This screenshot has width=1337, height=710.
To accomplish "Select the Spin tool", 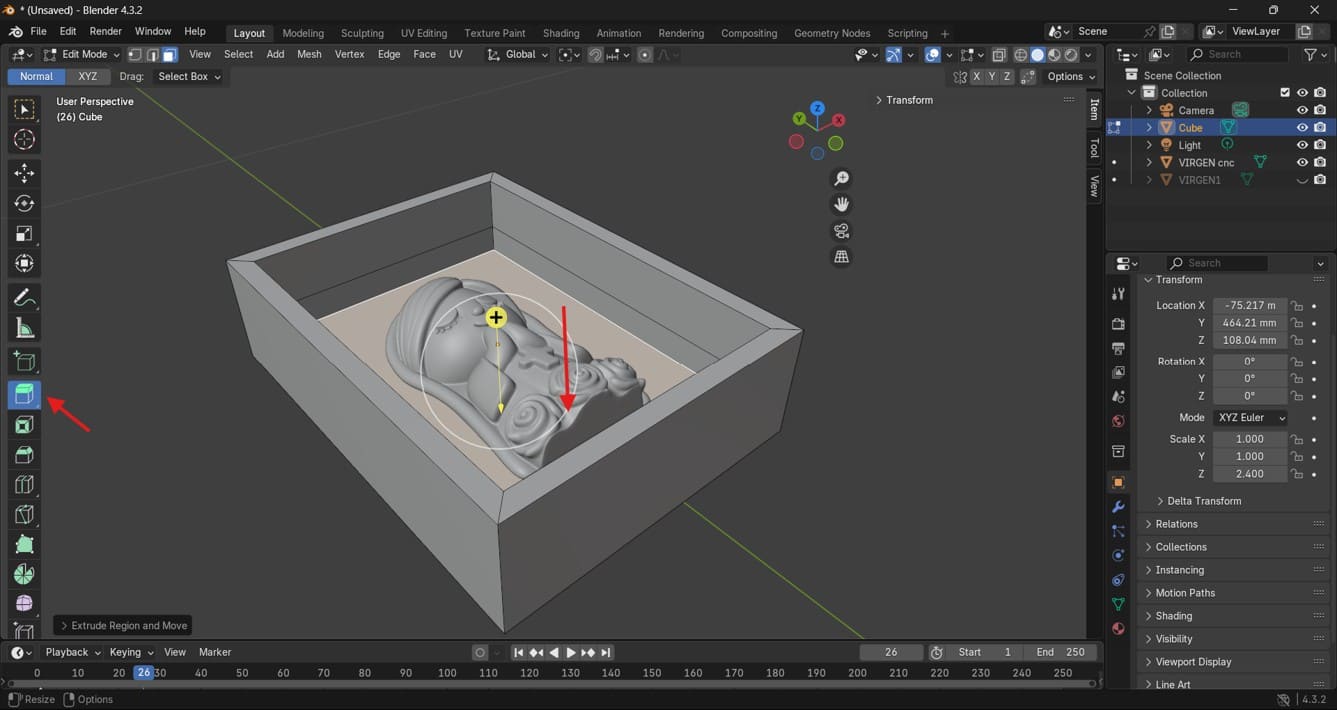I will click(24, 574).
